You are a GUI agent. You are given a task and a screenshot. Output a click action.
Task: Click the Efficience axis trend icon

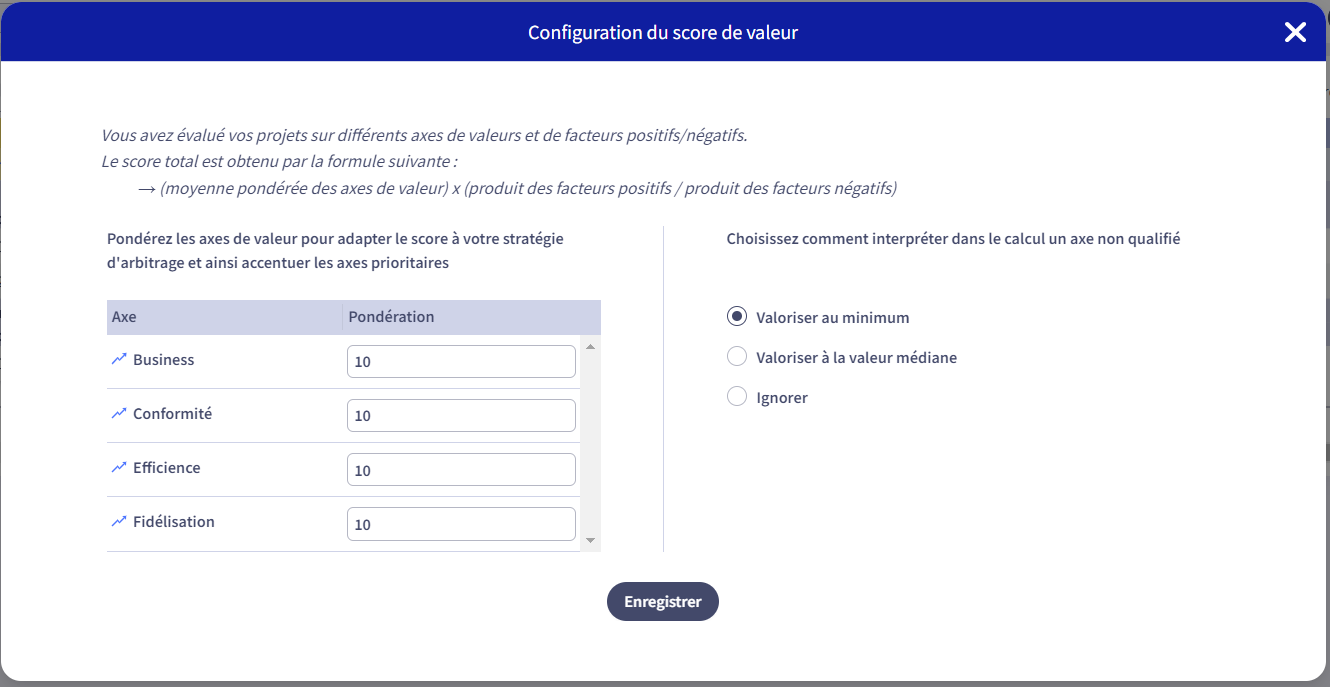[119, 467]
